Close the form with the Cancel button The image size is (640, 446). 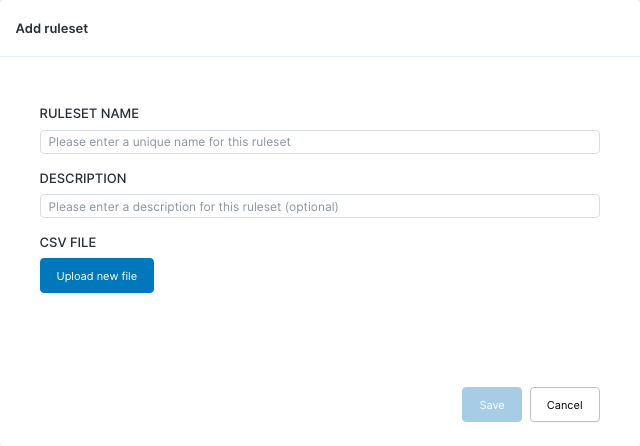(x=564, y=405)
